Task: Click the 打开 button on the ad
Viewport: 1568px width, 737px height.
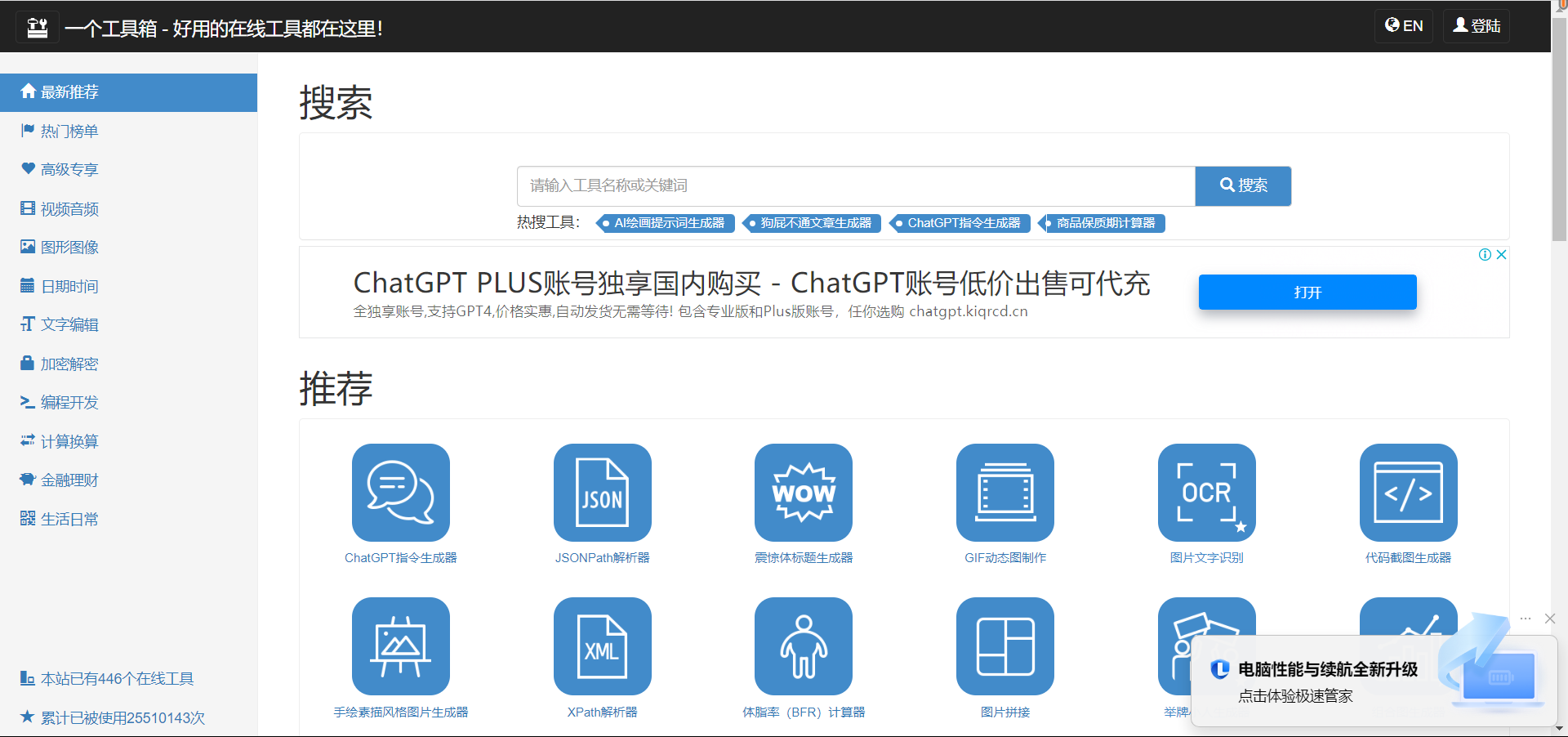Action: pos(1307,293)
